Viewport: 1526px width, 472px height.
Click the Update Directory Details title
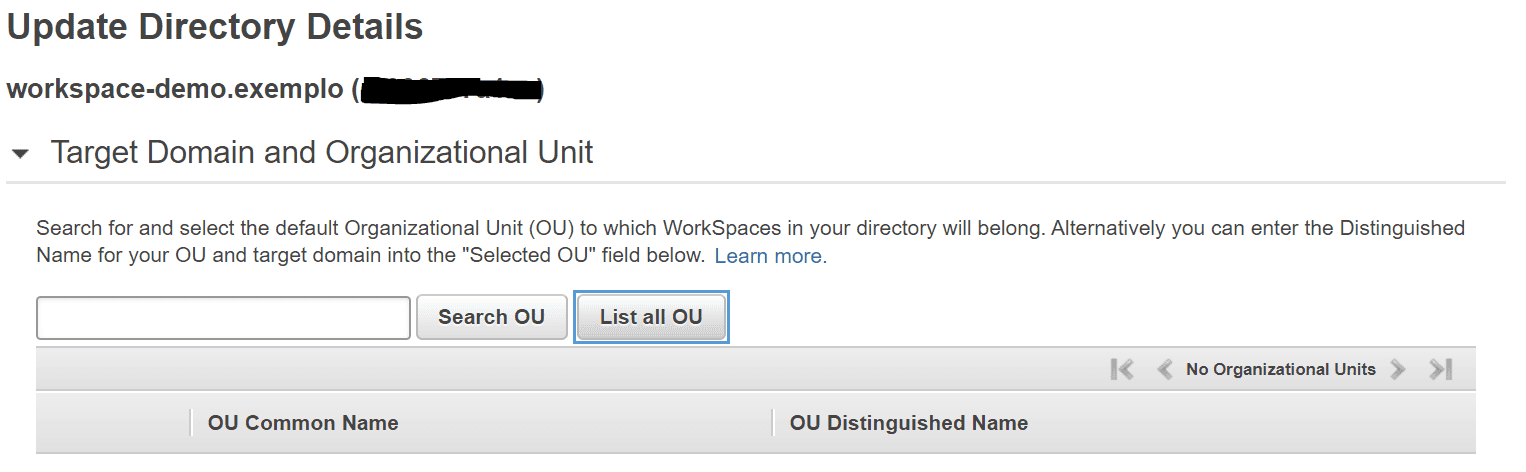tap(215, 28)
